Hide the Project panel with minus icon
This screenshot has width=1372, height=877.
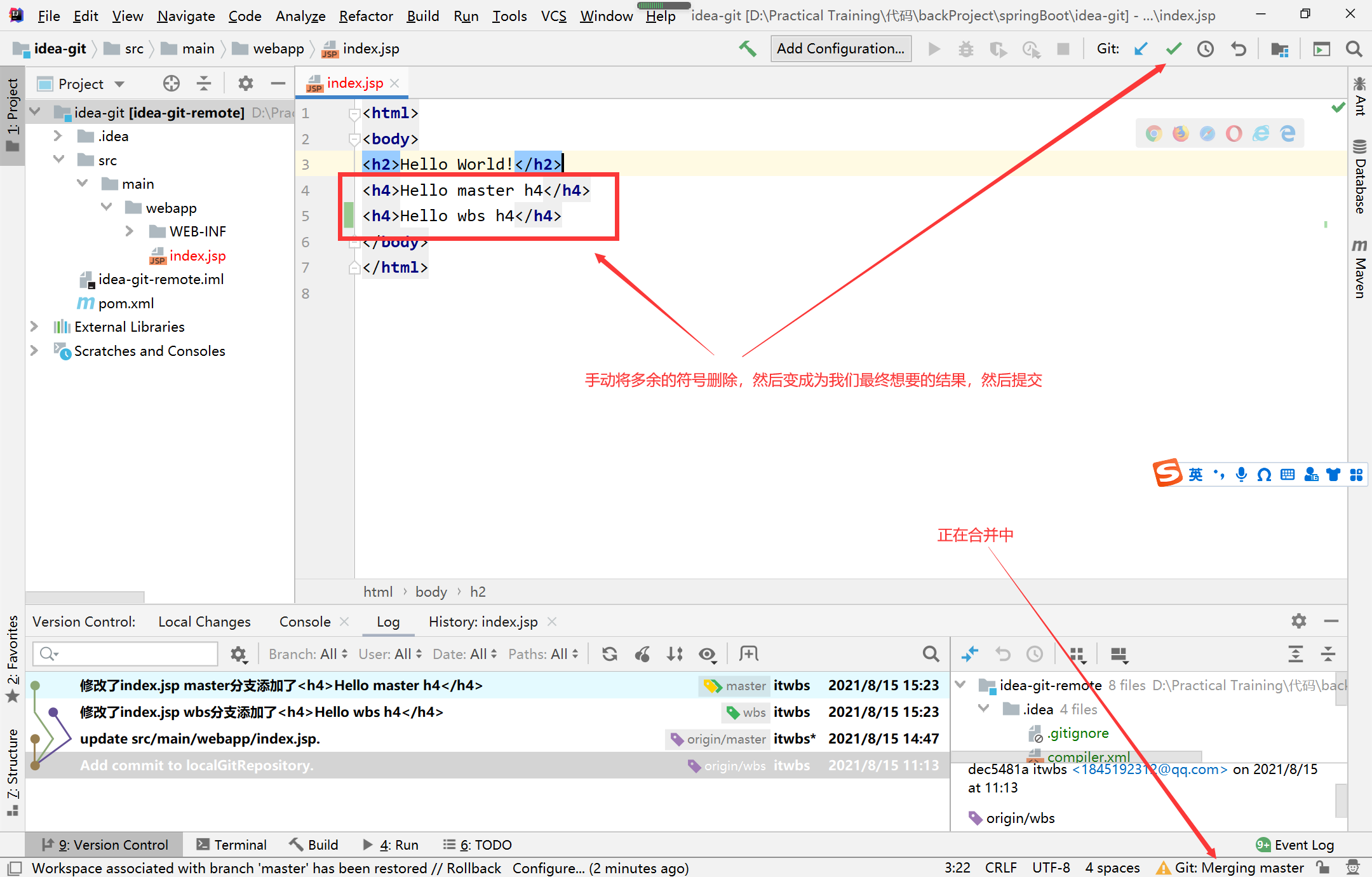coord(278,83)
